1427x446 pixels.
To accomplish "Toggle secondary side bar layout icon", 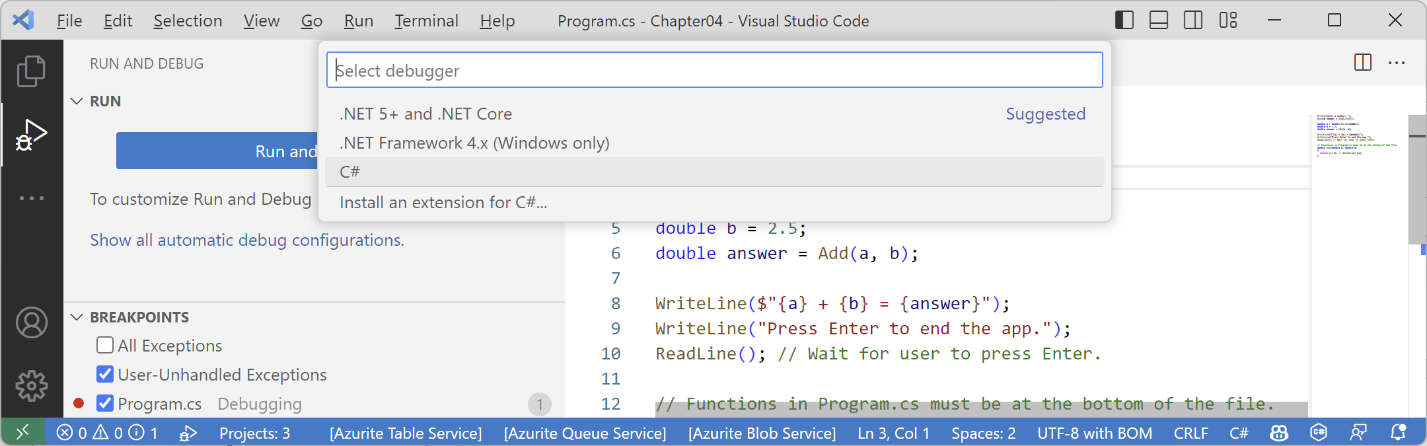I will (x=1193, y=20).
